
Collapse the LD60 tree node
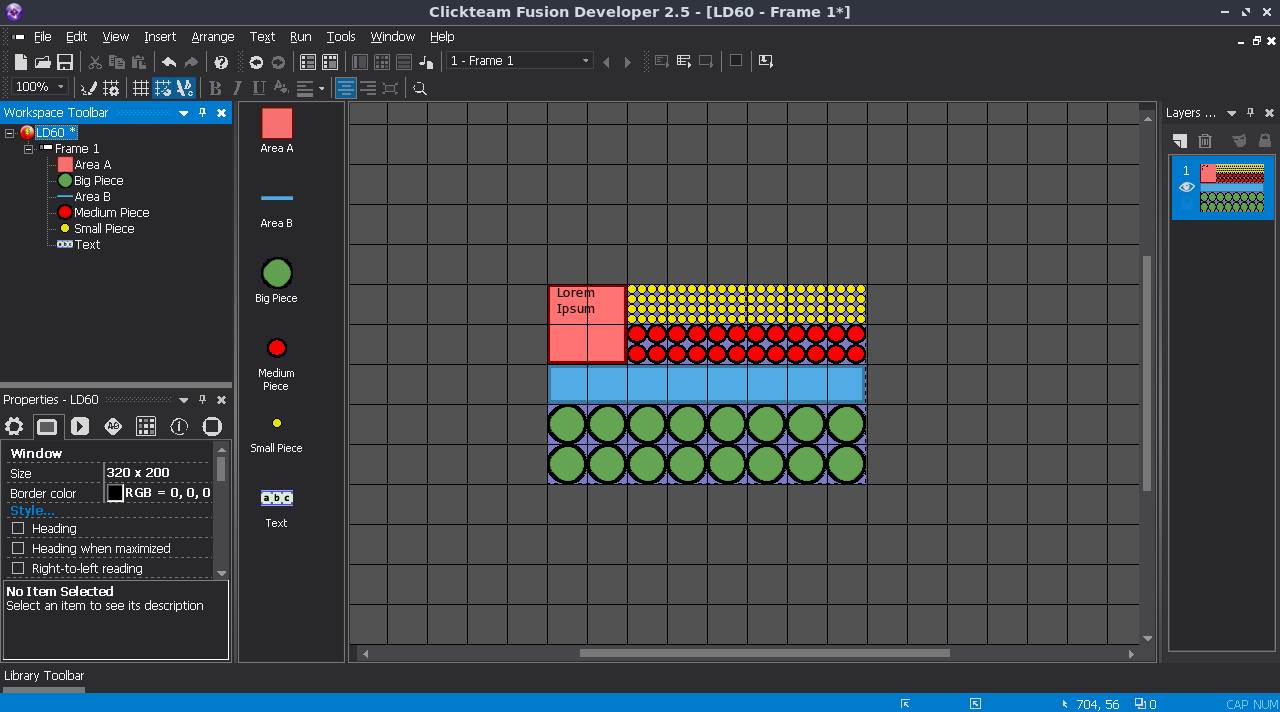pyautogui.click(x=10, y=133)
